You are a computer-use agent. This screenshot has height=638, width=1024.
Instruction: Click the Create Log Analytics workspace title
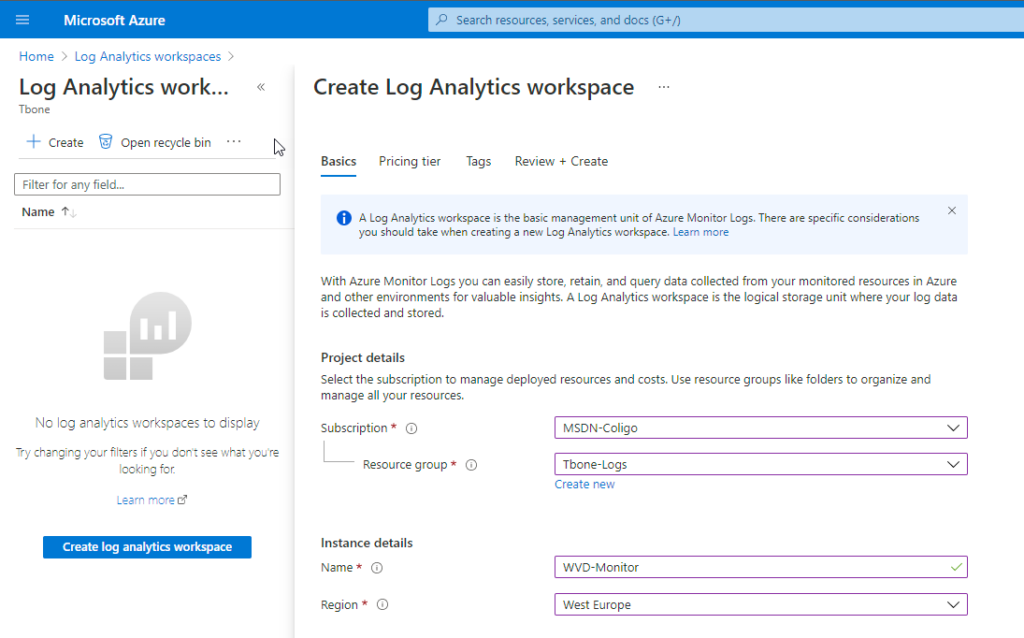[473, 87]
